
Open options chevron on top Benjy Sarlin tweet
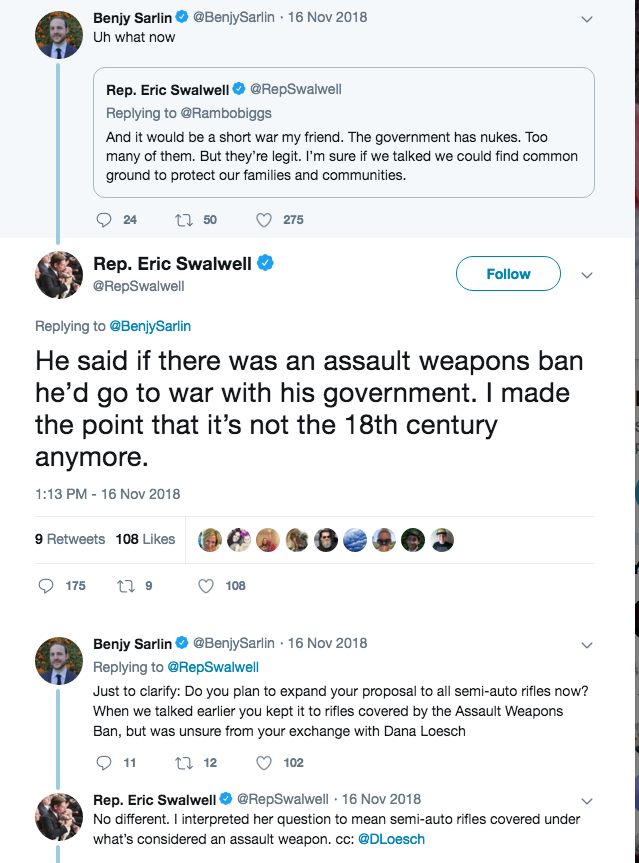click(x=587, y=19)
